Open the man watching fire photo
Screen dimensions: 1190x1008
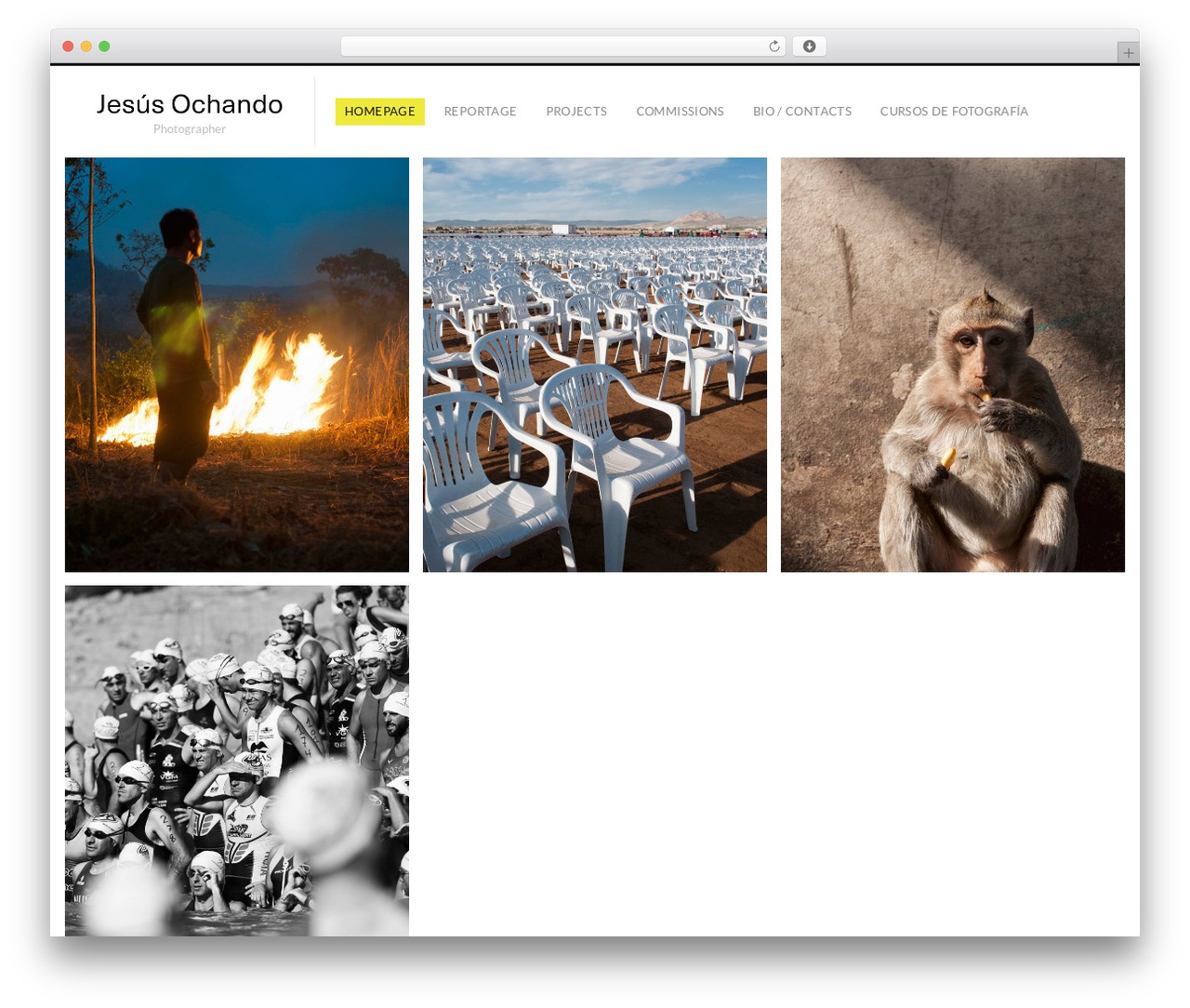(x=237, y=365)
